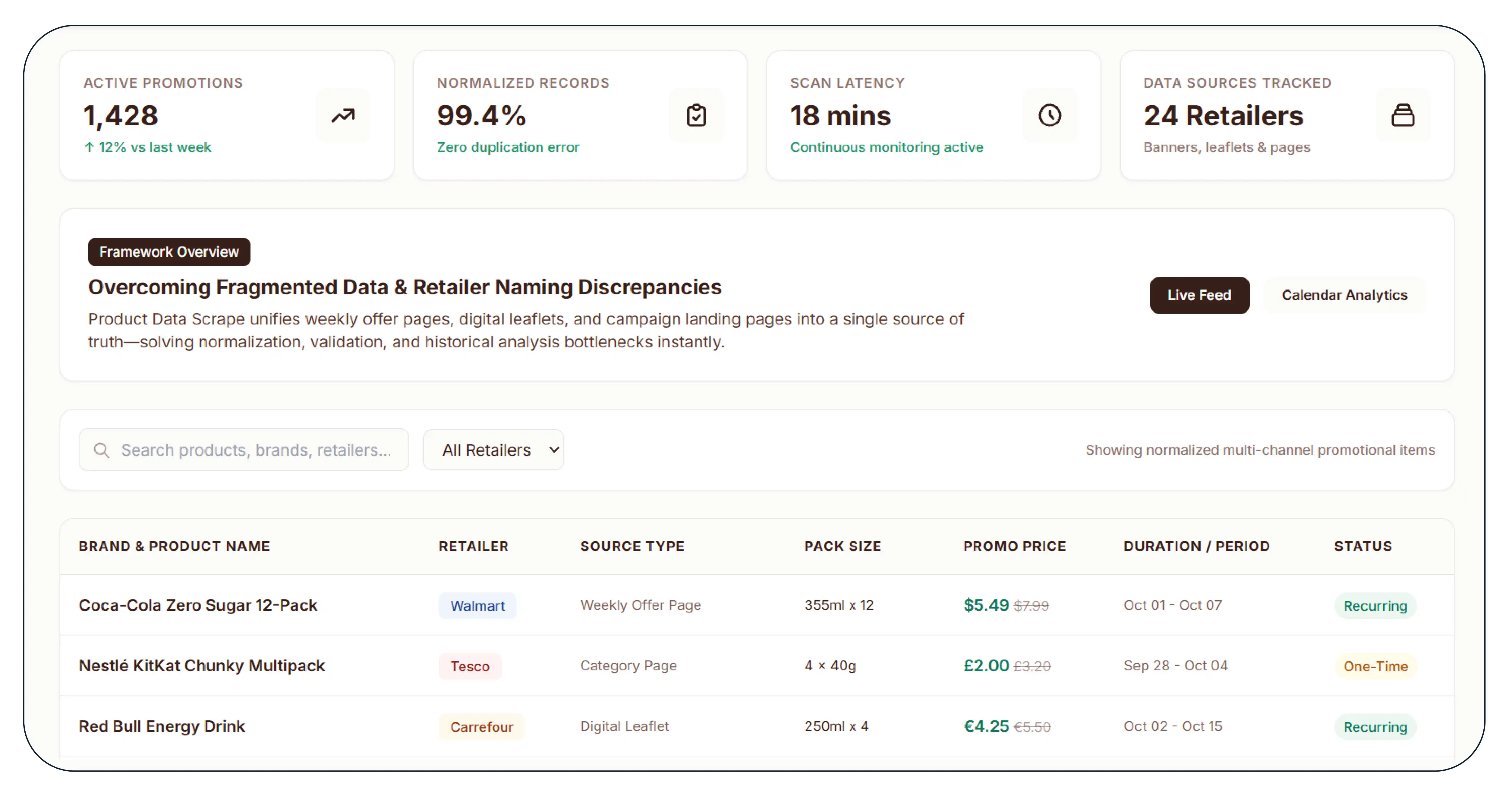Screen dimensions: 1512x796
Task: Click the clock icon in Scan Latency
Action: [1050, 116]
